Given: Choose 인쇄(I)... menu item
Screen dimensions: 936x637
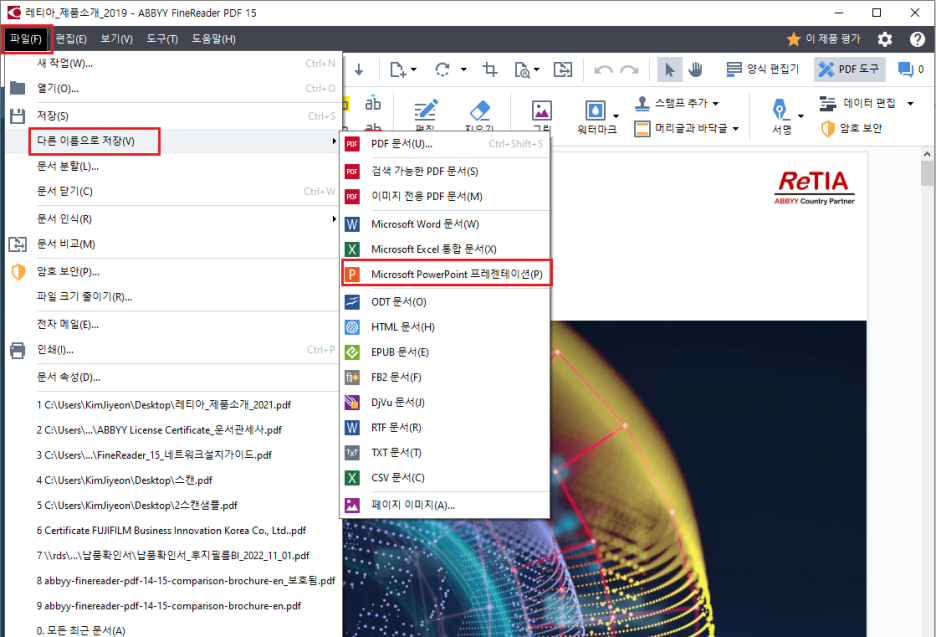Looking at the screenshot, I should coord(173,349).
